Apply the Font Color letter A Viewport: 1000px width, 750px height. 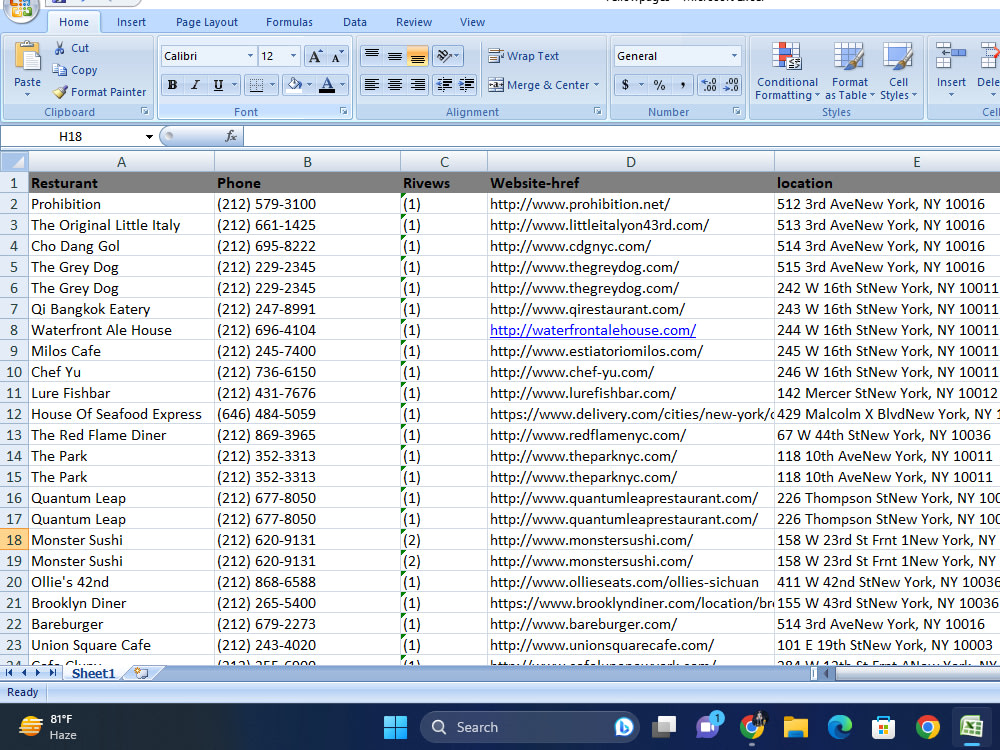tap(327, 85)
